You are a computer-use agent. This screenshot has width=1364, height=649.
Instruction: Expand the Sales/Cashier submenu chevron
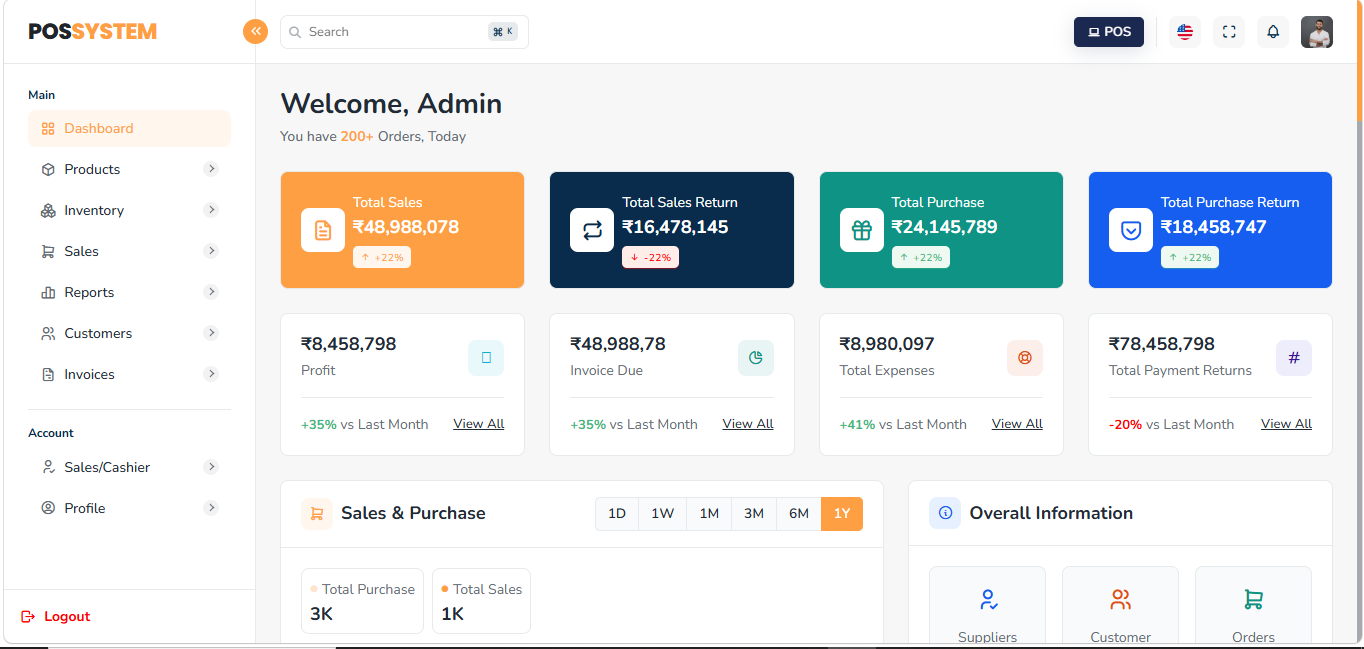coord(211,467)
